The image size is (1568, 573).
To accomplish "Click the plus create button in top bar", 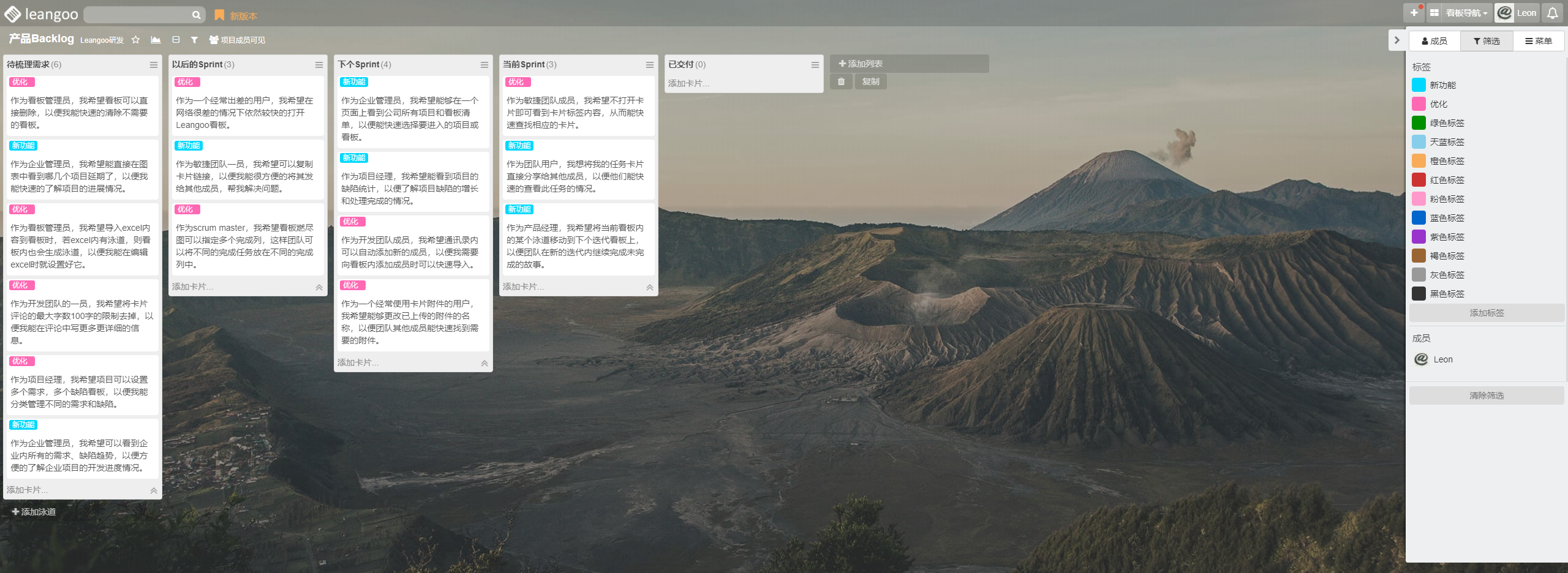I will (1414, 13).
